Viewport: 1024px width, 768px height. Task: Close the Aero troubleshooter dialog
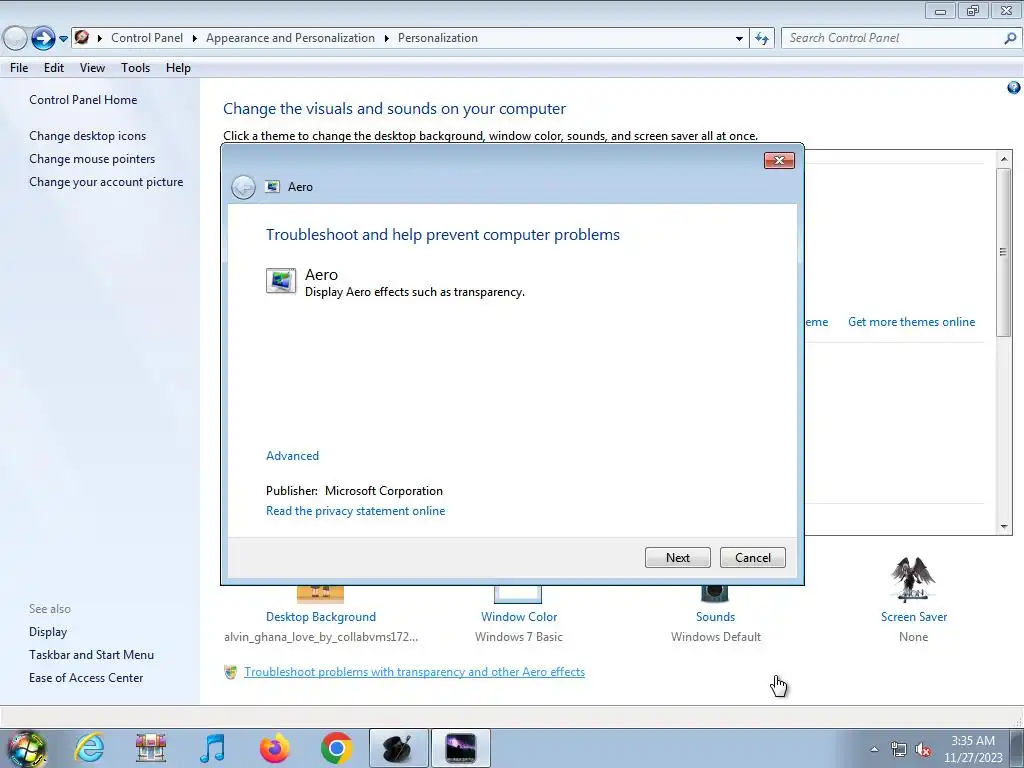click(x=779, y=161)
